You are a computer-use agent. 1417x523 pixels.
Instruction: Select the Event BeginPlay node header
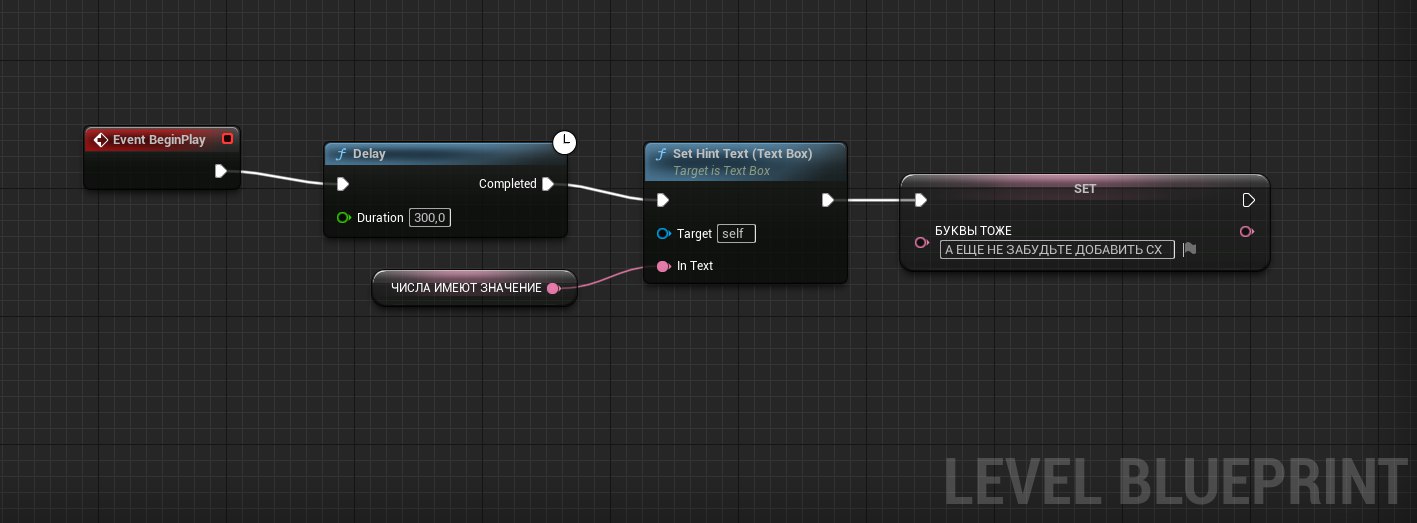(x=162, y=139)
